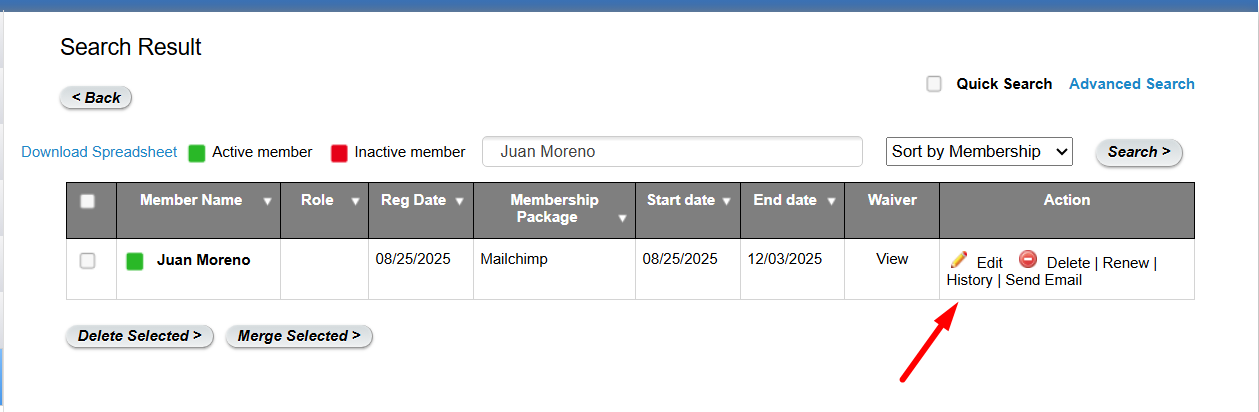This screenshot has width=1259, height=412.
Task: Enable the Quick Search checkbox
Action: (934, 84)
